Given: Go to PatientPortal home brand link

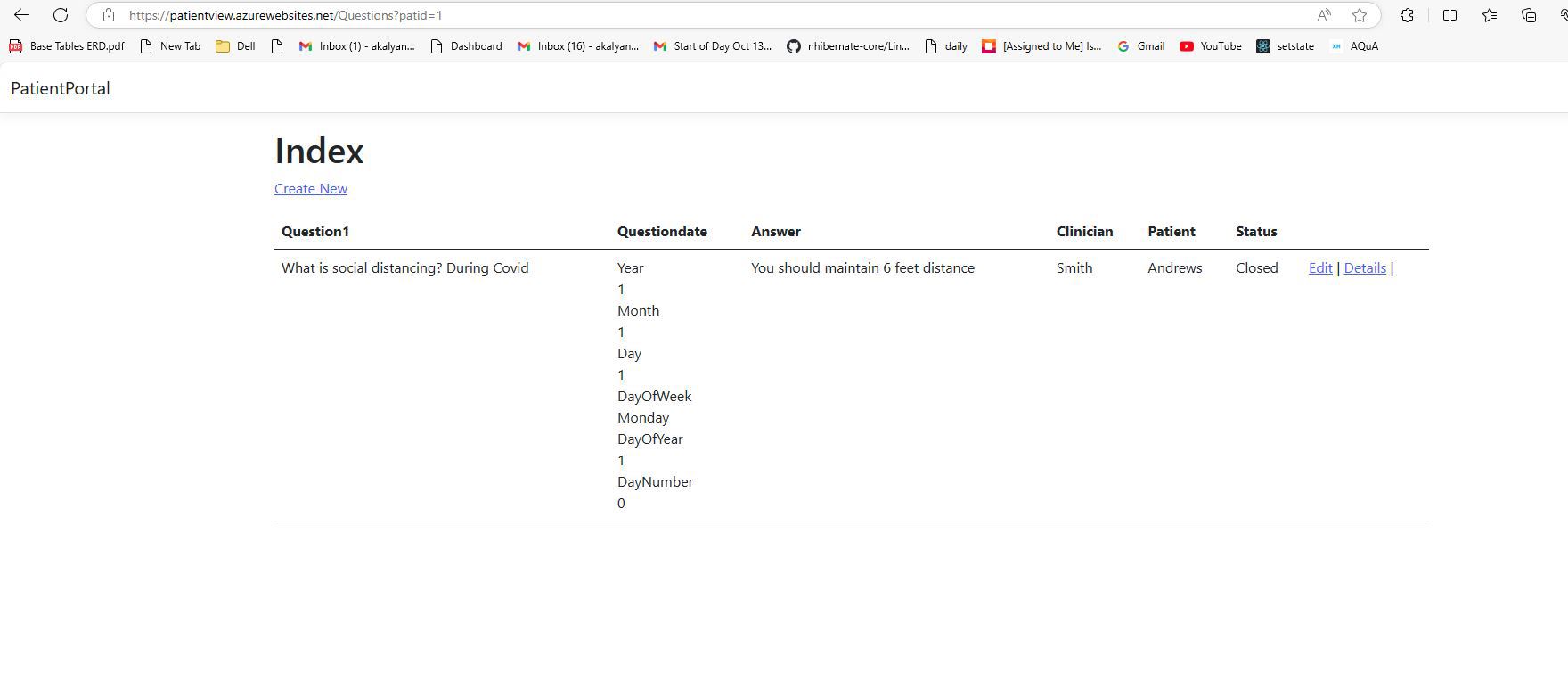Looking at the screenshot, I should tap(61, 88).
